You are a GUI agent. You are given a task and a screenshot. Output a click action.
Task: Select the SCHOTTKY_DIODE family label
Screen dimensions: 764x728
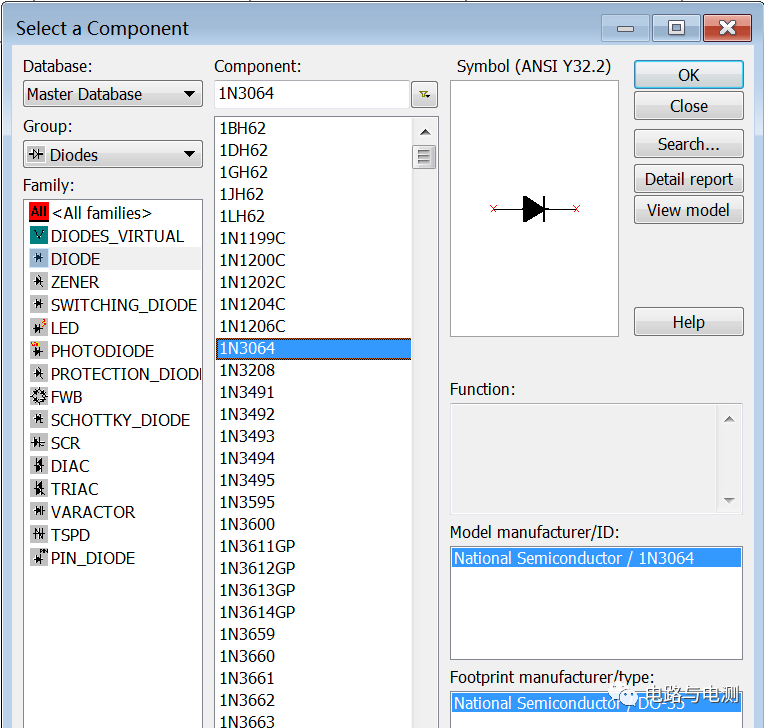click(120, 420)
